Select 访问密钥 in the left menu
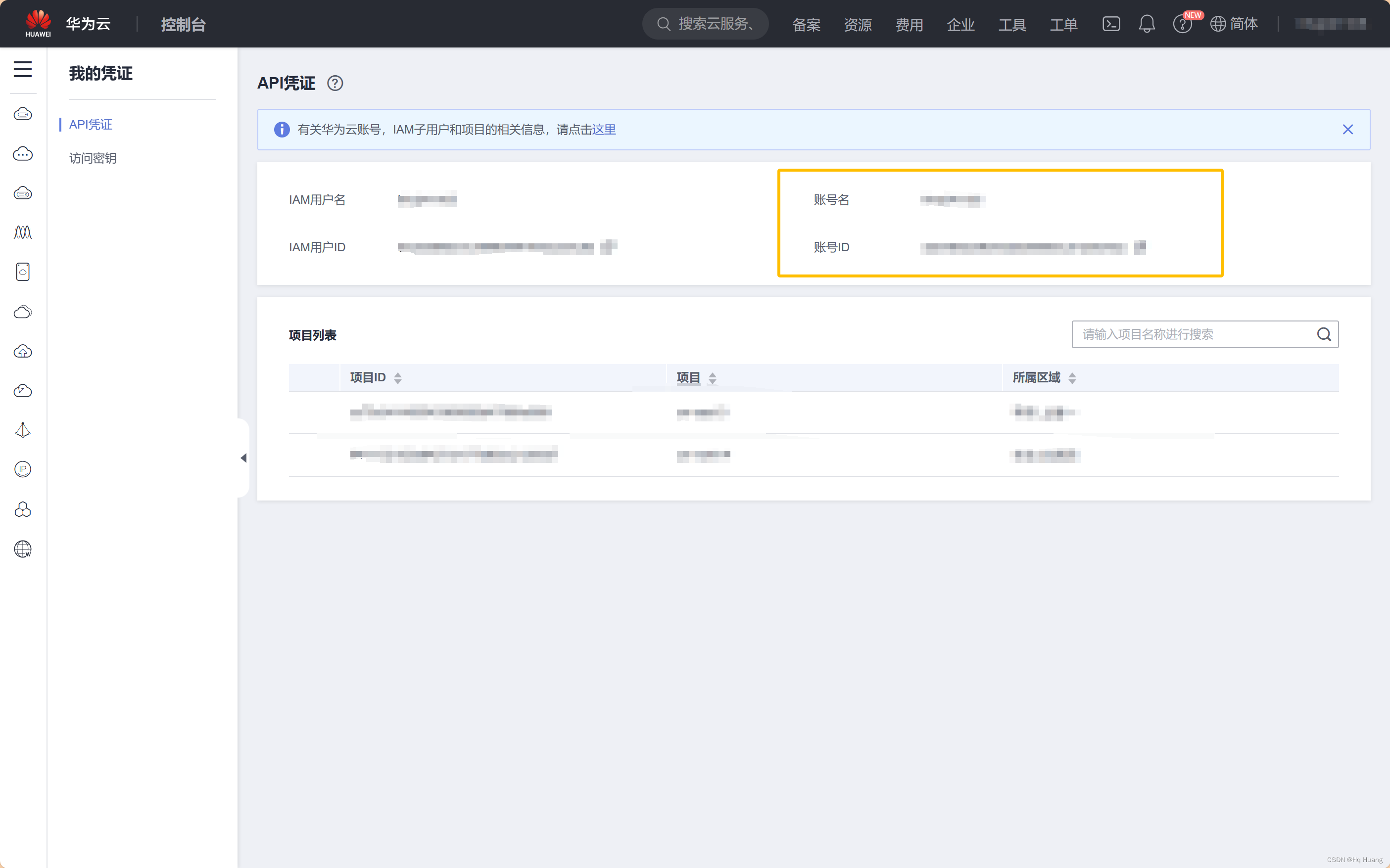1390x868 pixels. click(93, 158)
